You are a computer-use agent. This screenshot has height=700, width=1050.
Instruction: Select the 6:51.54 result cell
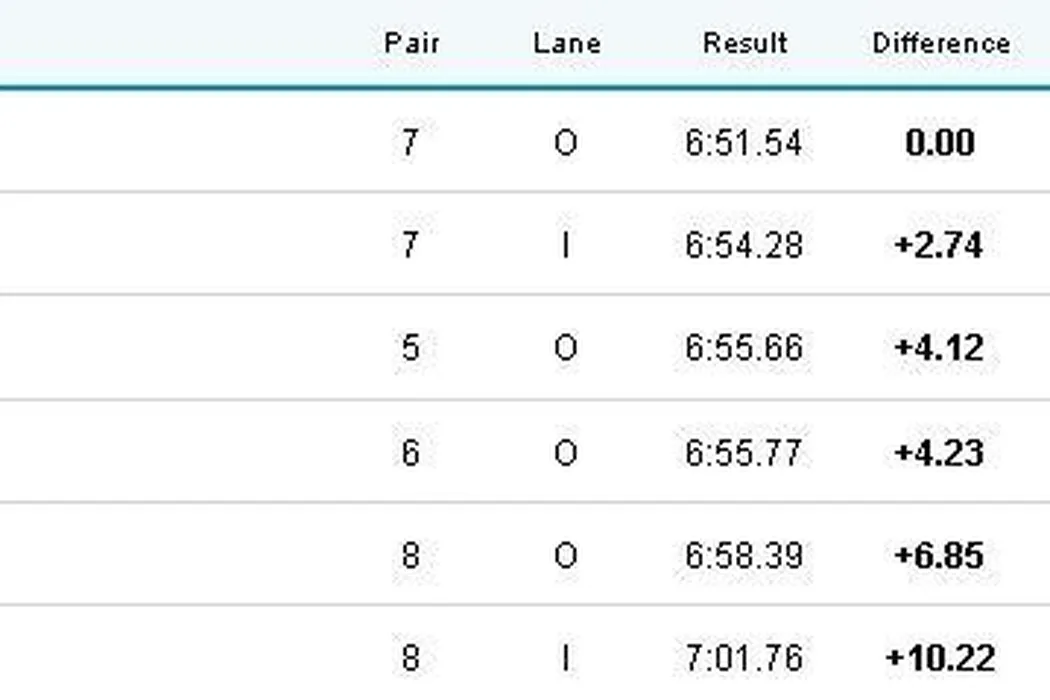click(743, 143)
